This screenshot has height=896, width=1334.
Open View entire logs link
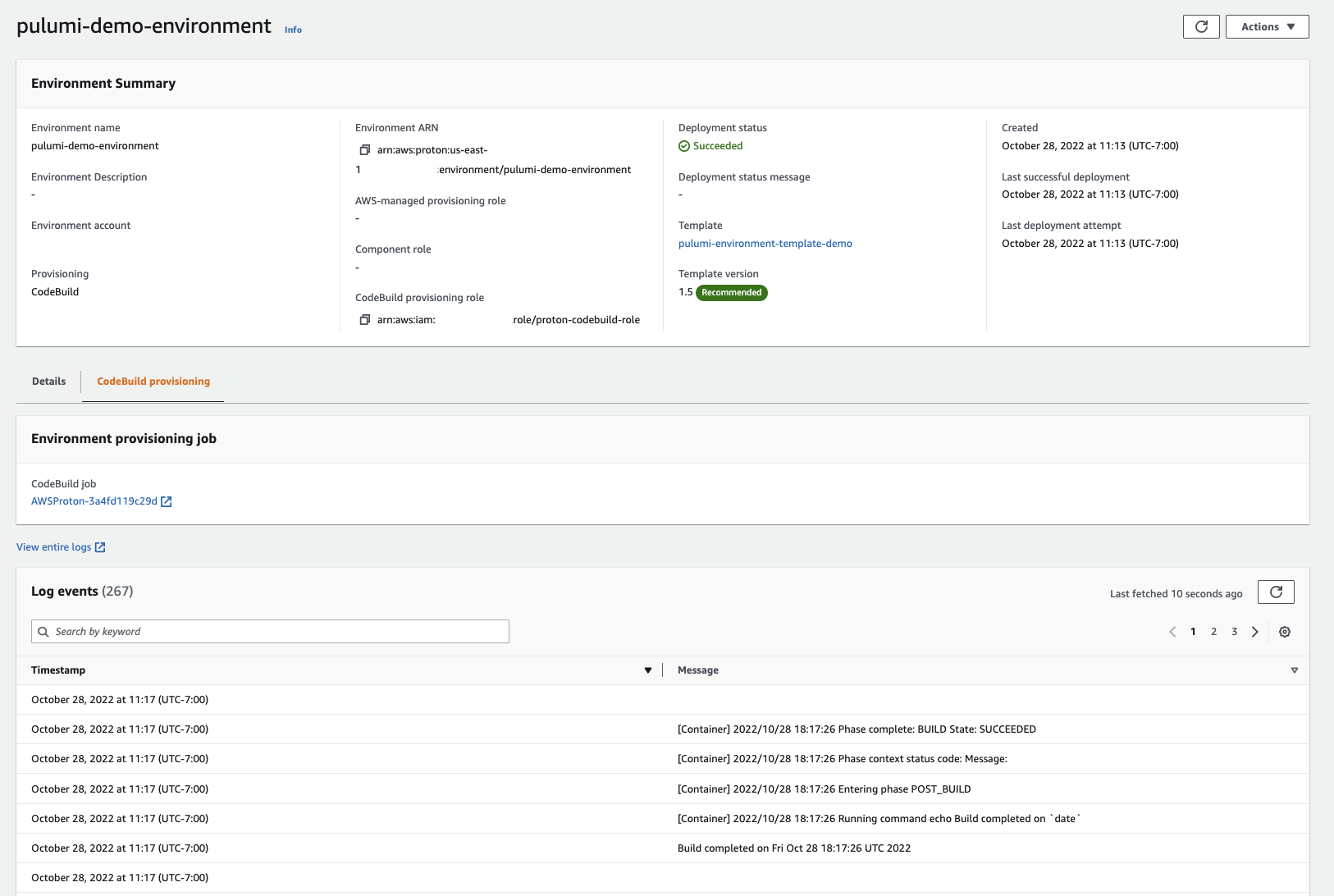tap(54, 547)
